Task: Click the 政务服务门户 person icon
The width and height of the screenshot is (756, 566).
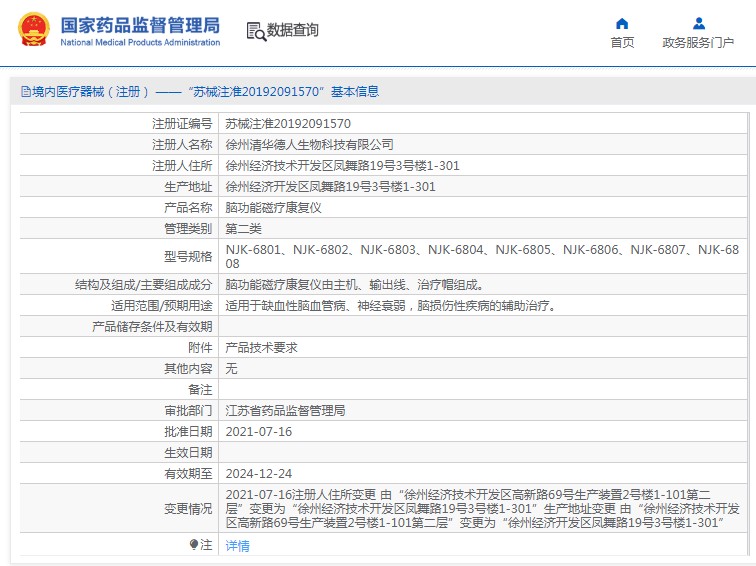Action: pyautogui.click(x=698, y=23)
